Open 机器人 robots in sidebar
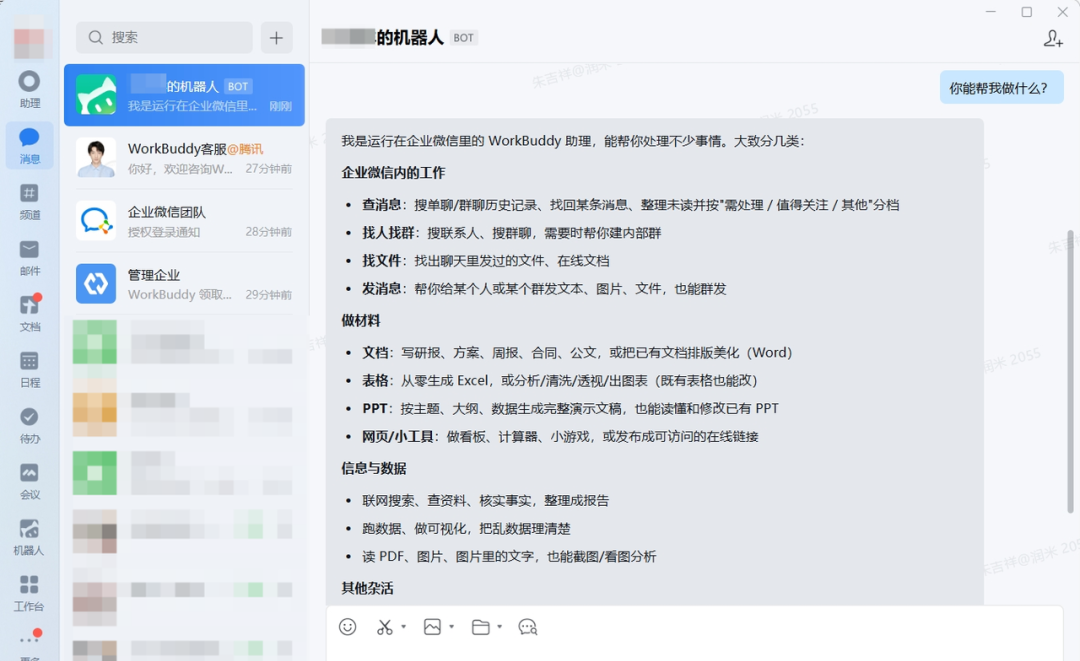Viewport: 1080px width, 661px height. [29, 537]
